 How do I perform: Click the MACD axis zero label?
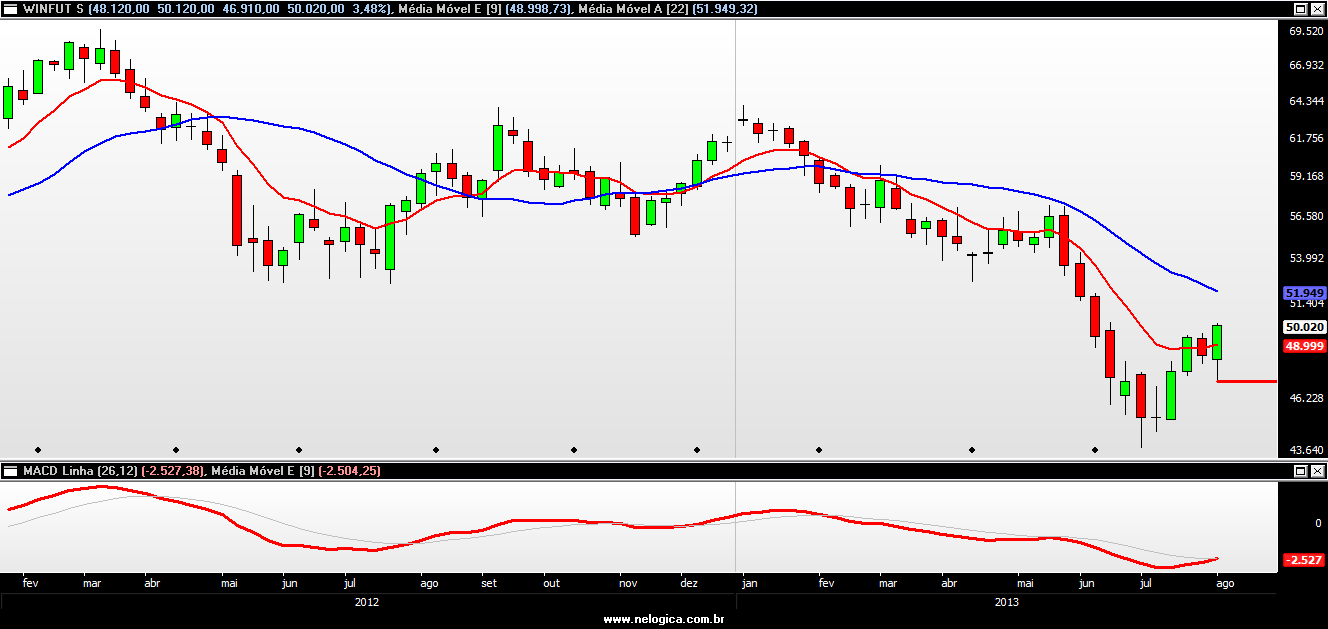click(x=1318, y=523)
